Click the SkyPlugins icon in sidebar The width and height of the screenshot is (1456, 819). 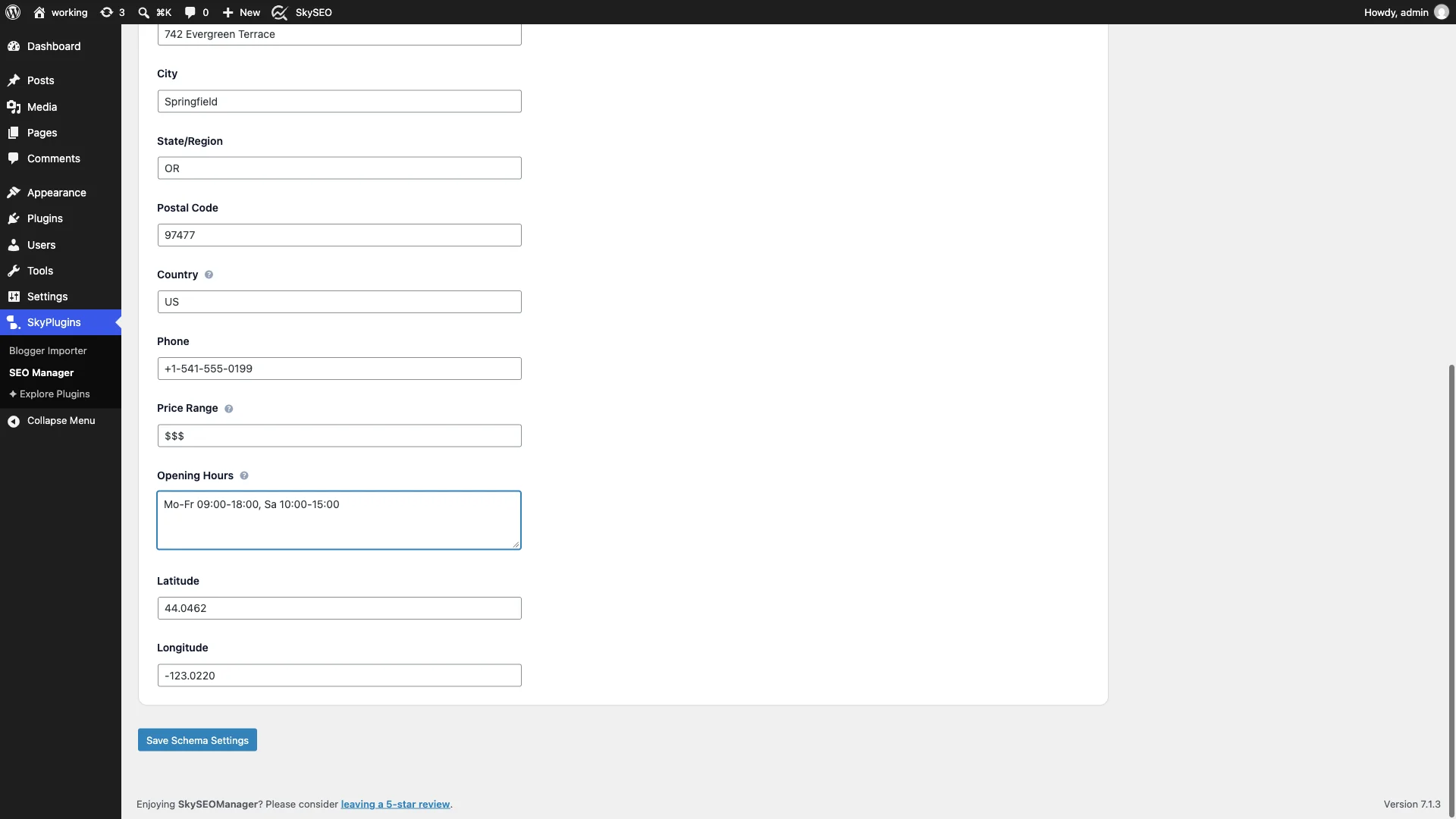[x=14, y=322]
